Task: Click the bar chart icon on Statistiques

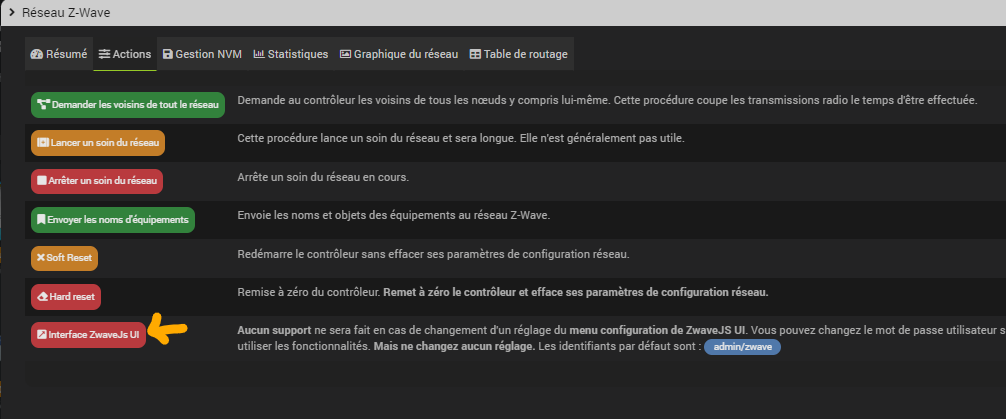Action: 259,55
